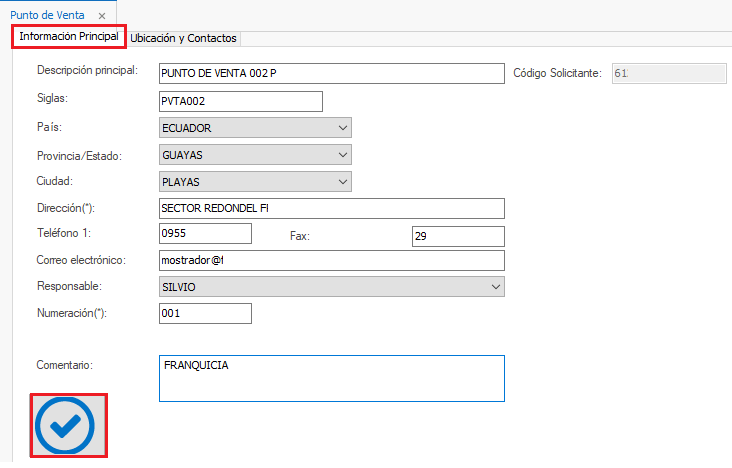This screenshot has width=732, height=468.
Task: Expand the Ciudad dropdown showing PLAYAS
Action: point(343,182)
